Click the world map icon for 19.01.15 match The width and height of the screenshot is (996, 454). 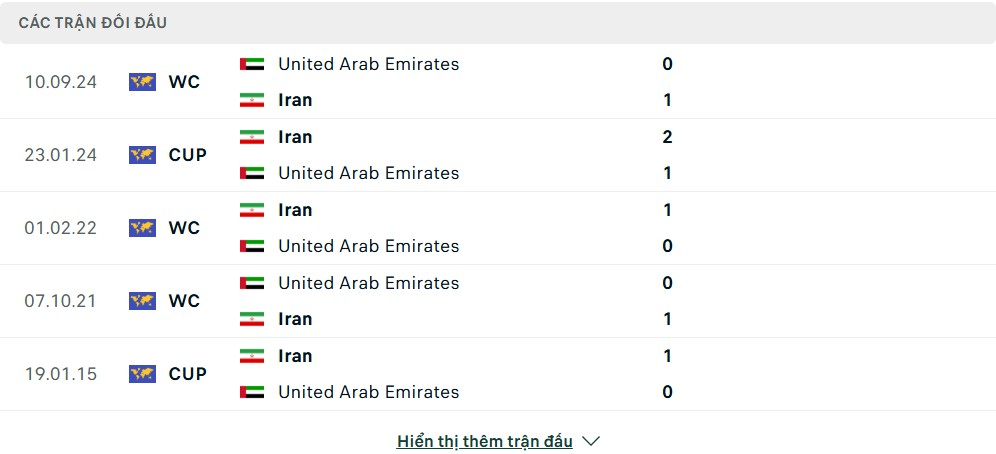(142, 374)
